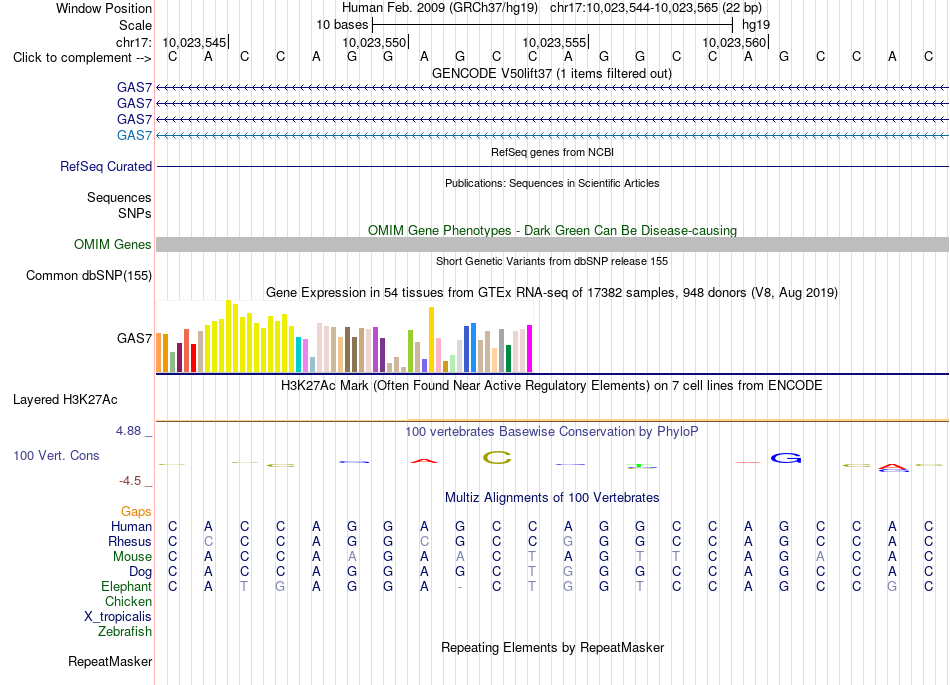Screen dimensions: 950x685
Task: Click 'Multiz Alignments of 100 Vertebrates' title
Action: click(x=552, y=497)
